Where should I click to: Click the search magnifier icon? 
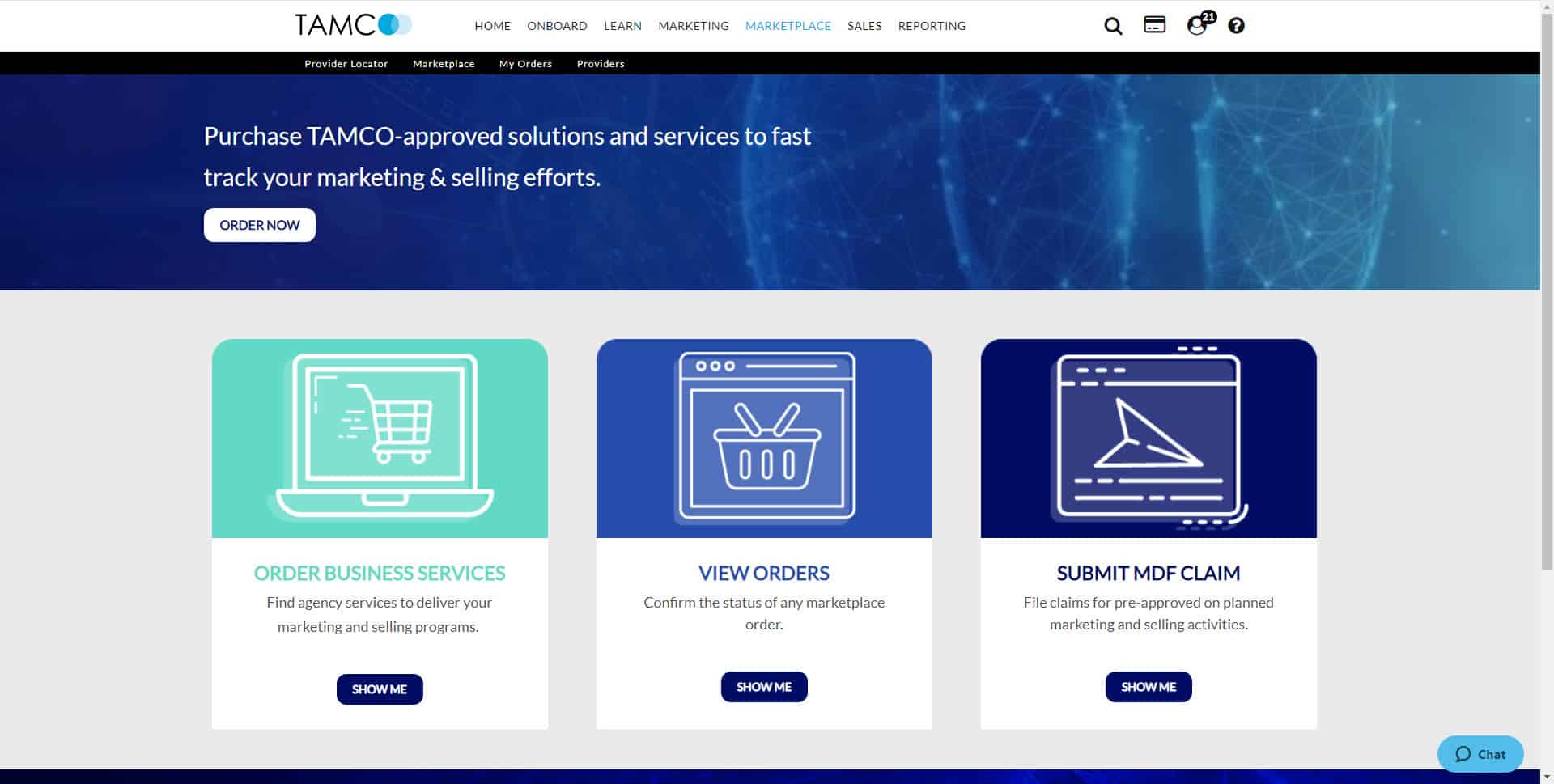click(1113, 26)
